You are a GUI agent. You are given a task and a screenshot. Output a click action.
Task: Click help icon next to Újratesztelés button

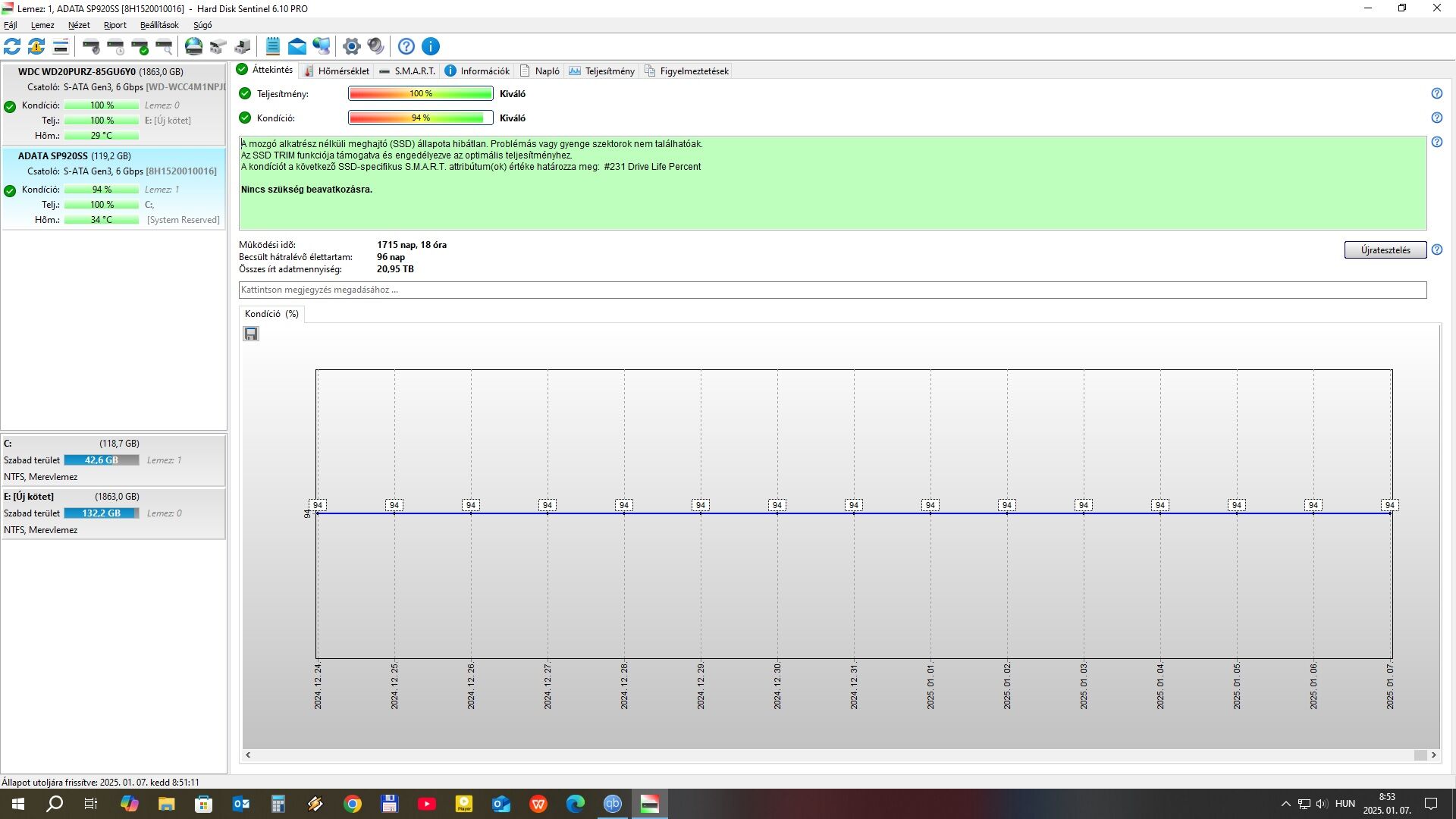(1436, 249)
